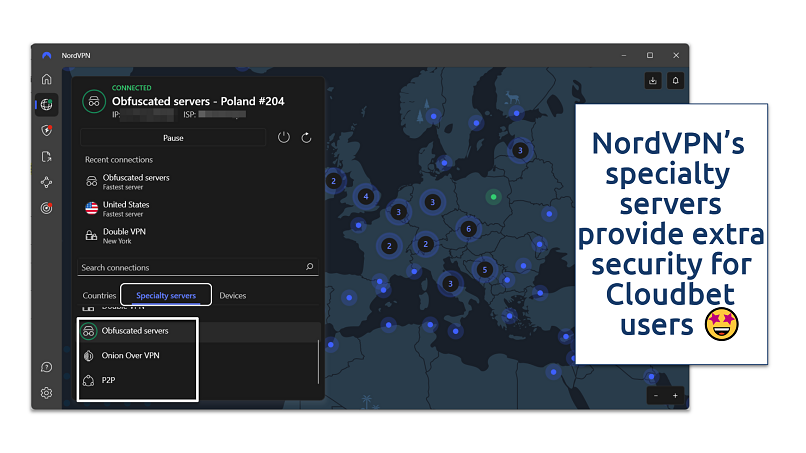
Task: Click the reconnect refresh arrow icon
Action: point(306,138)
